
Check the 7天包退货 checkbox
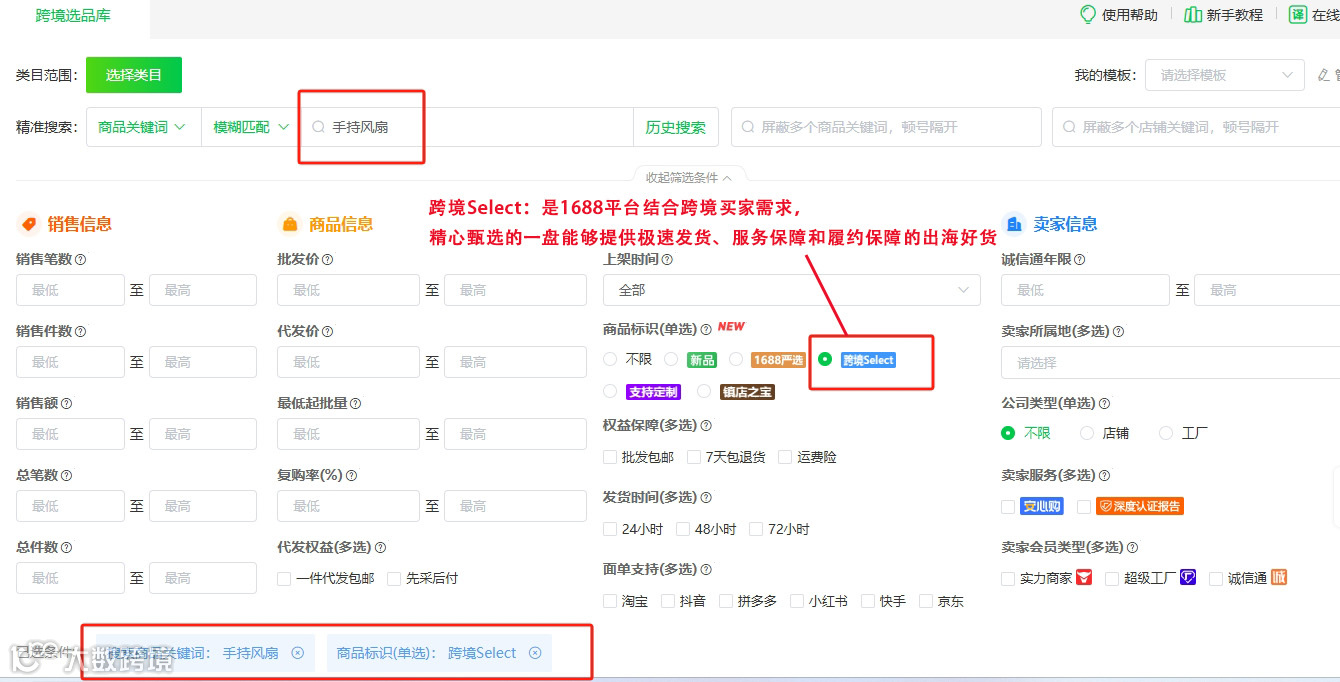click(x=694, y=457)
